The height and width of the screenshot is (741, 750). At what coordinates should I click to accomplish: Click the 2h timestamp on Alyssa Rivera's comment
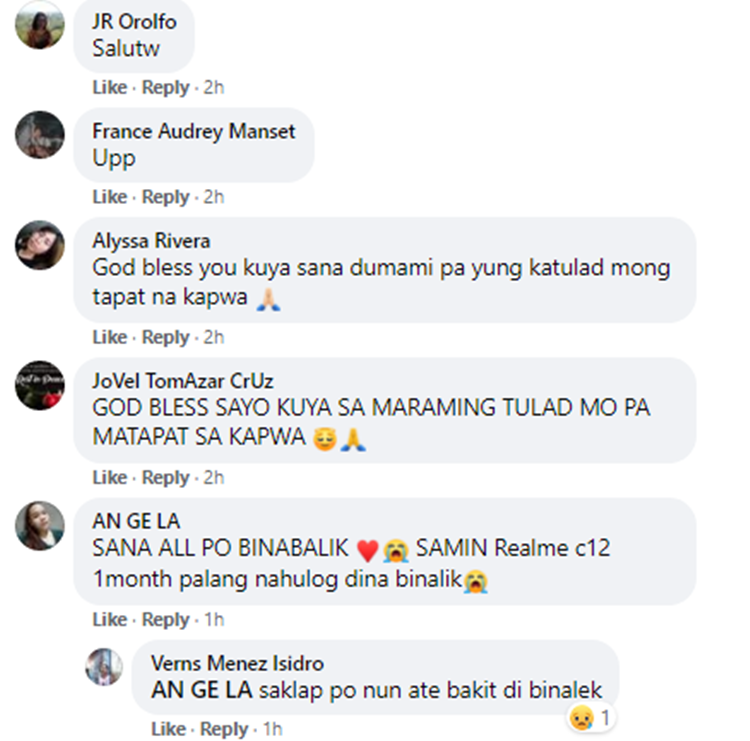[214, 337]
